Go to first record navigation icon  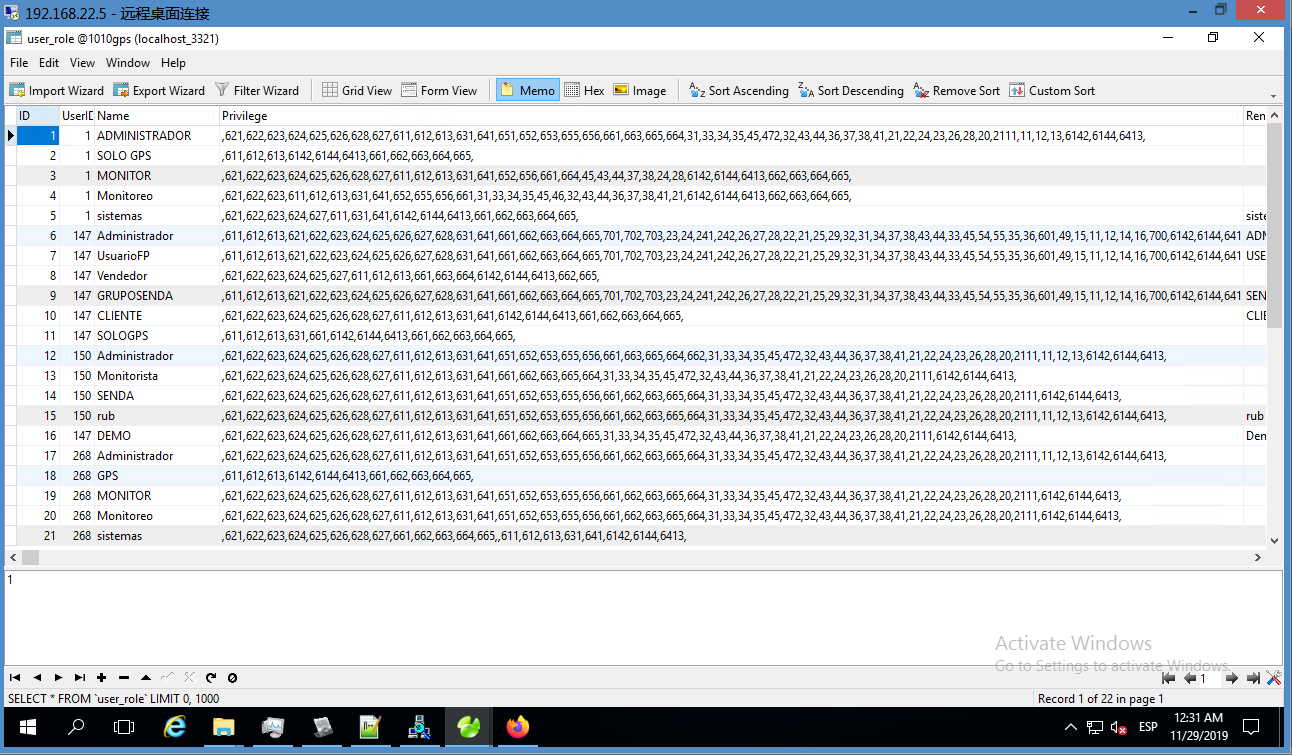pos(15,678)
